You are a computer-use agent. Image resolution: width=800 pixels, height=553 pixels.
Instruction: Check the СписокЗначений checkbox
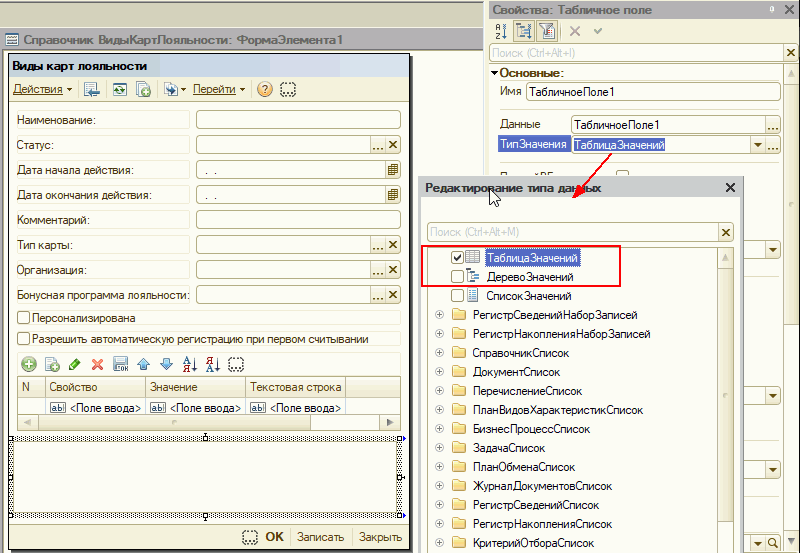point(457,295)
